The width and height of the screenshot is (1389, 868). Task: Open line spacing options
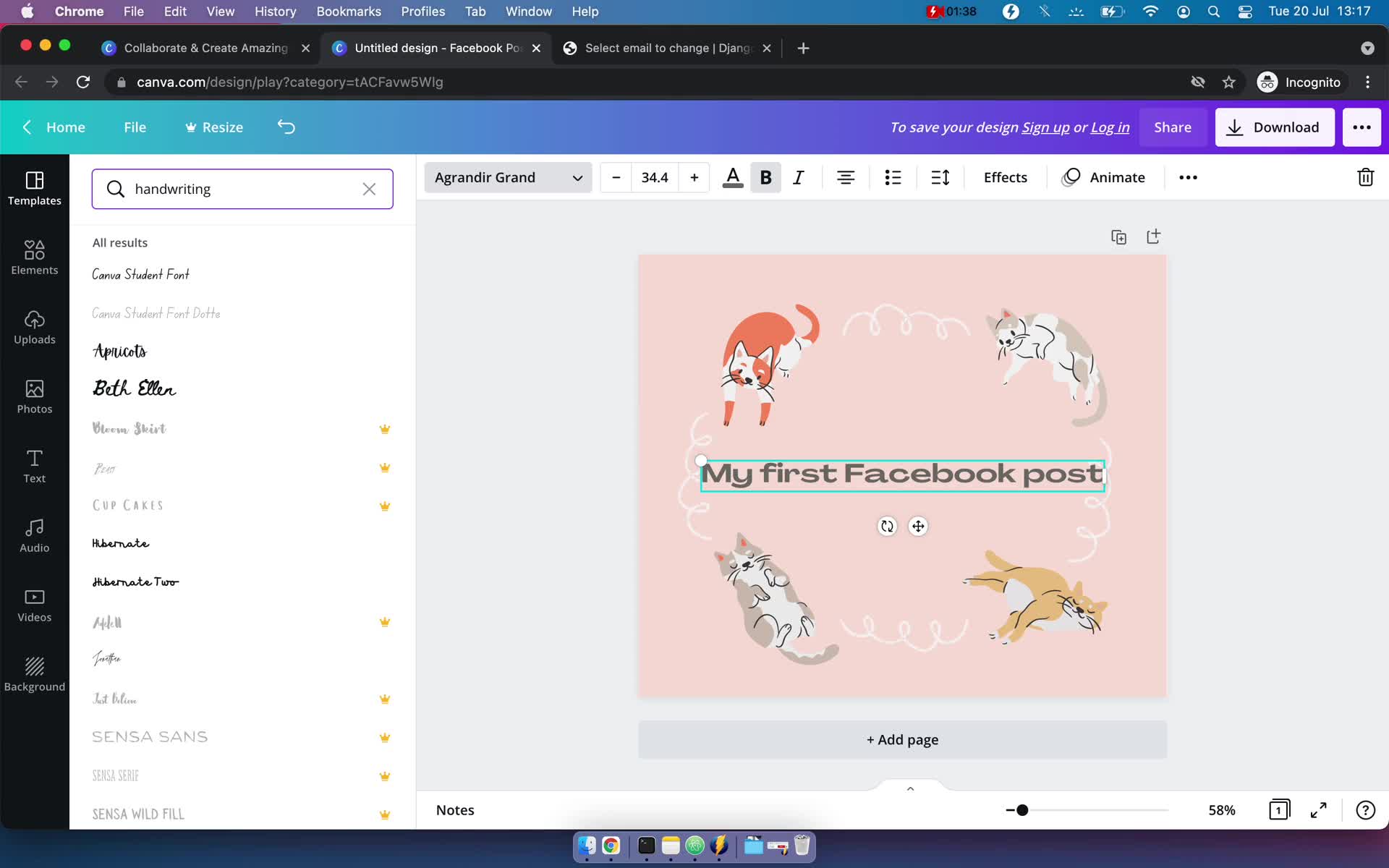940,177
